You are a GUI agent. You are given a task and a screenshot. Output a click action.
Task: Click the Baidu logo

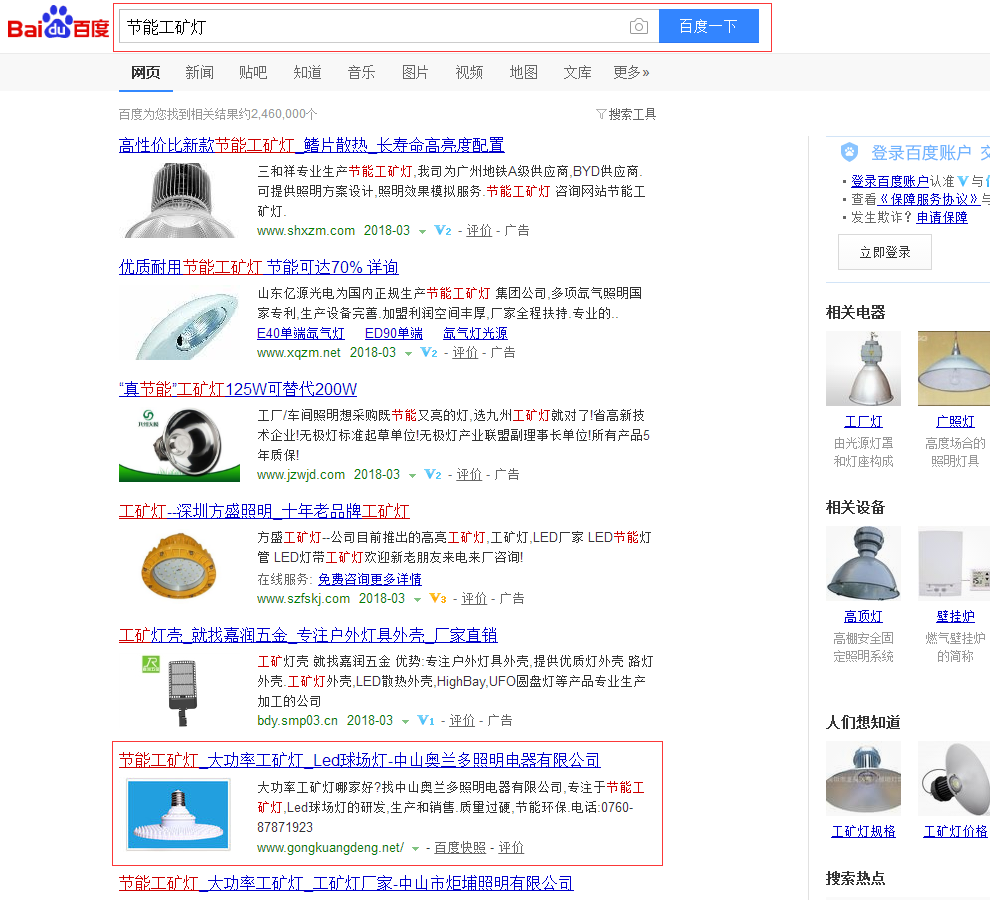coord(58,24)
